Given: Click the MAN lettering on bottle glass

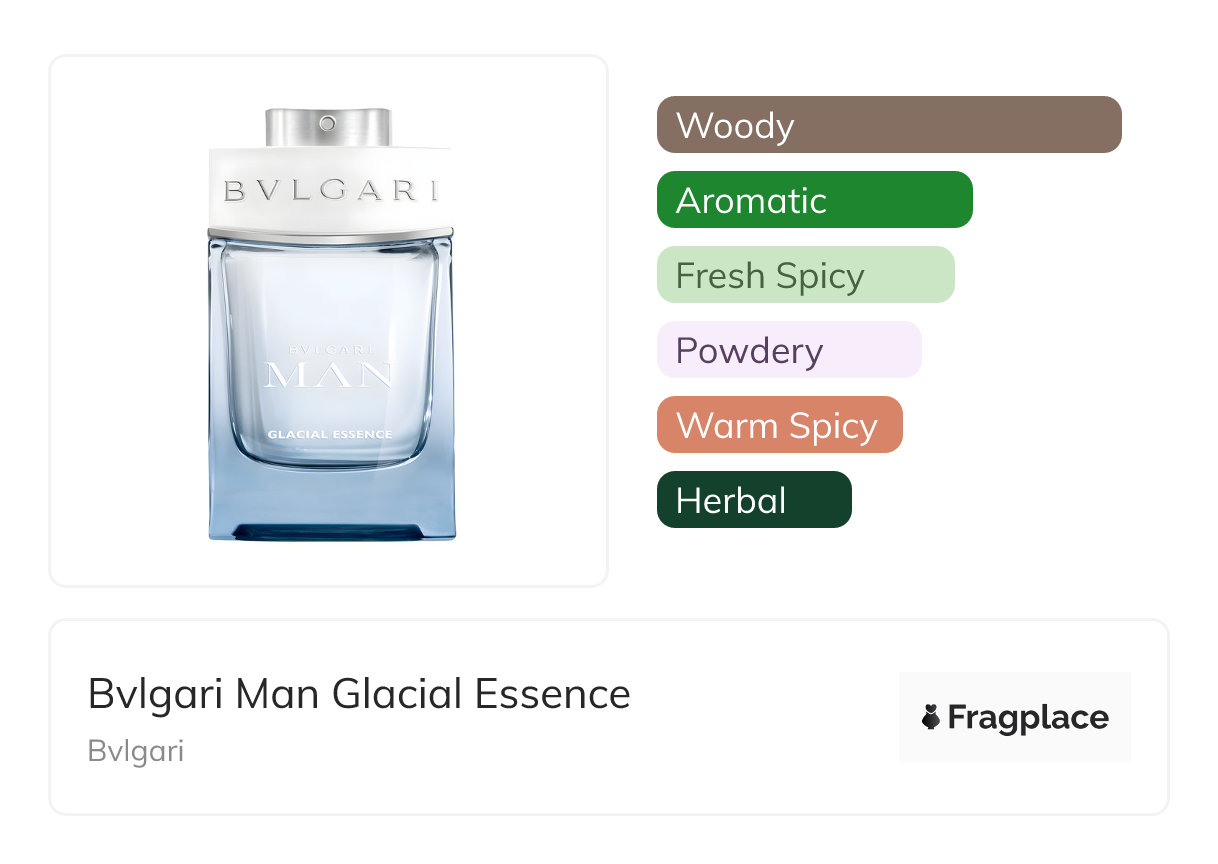Looking at the screenshot, I should tap(330, 375).
